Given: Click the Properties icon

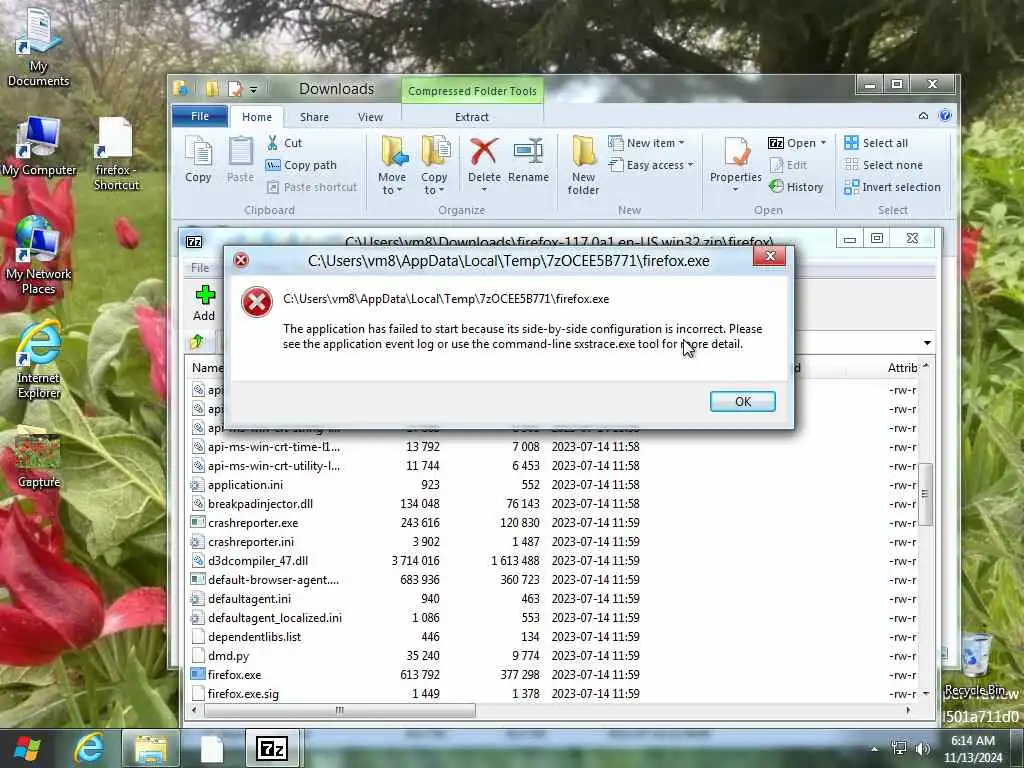Looking at the screenshot, I should pyautogui.click(x=736, y=152).
